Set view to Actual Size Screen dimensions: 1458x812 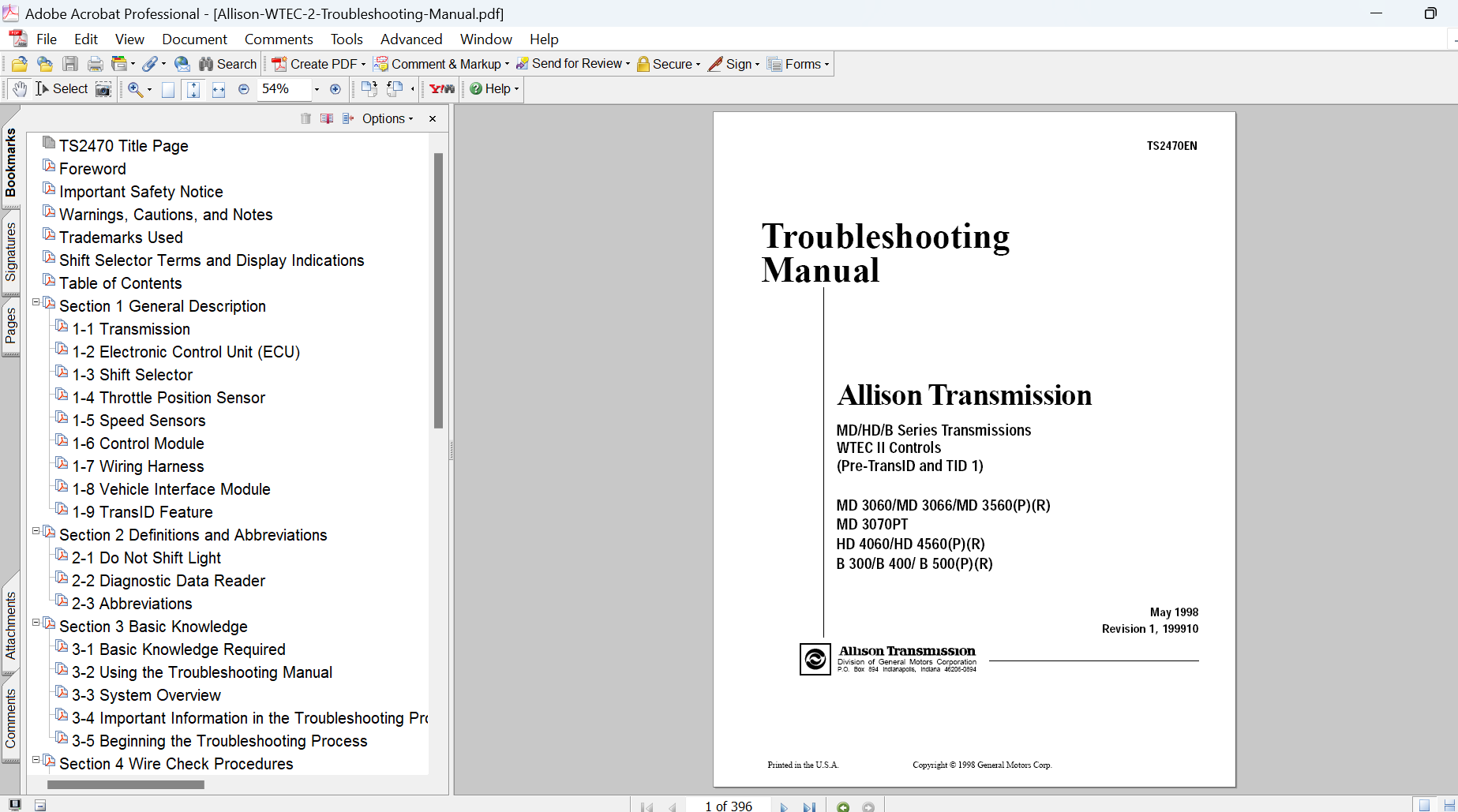[168, 89]
